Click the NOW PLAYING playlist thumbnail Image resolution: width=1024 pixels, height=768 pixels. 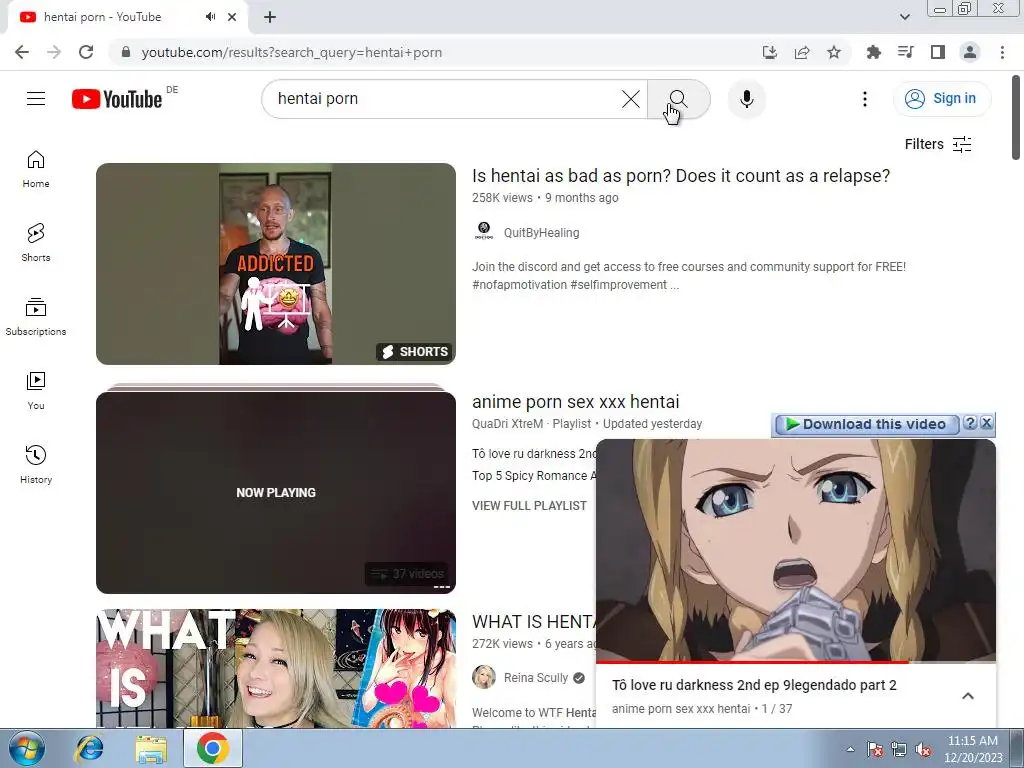click(276, 492)
